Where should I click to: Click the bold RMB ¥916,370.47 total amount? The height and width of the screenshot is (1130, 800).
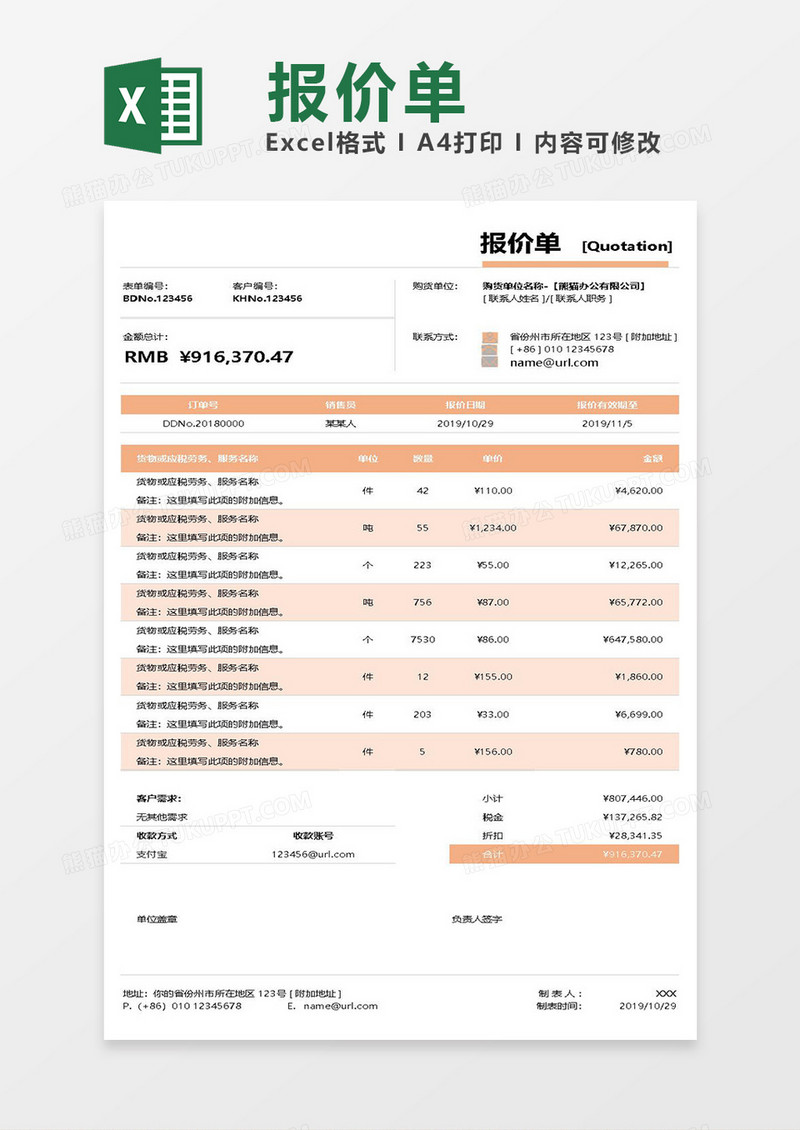[209, 357]
